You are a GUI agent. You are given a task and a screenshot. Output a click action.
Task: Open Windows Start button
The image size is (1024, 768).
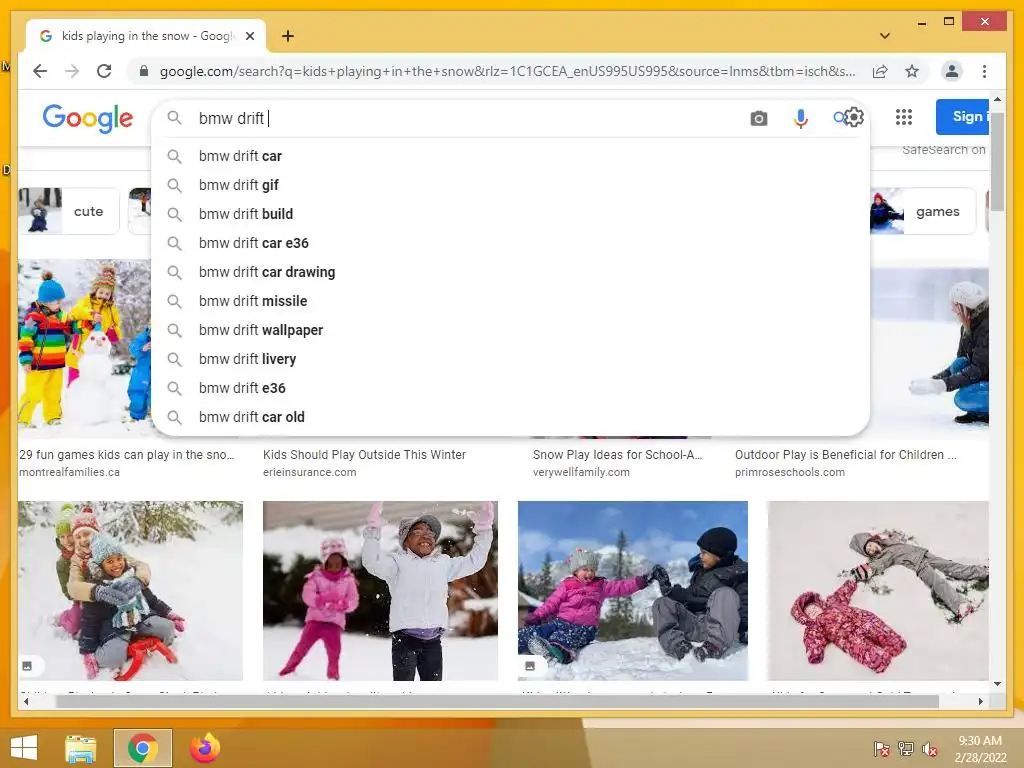click(24, 748)
